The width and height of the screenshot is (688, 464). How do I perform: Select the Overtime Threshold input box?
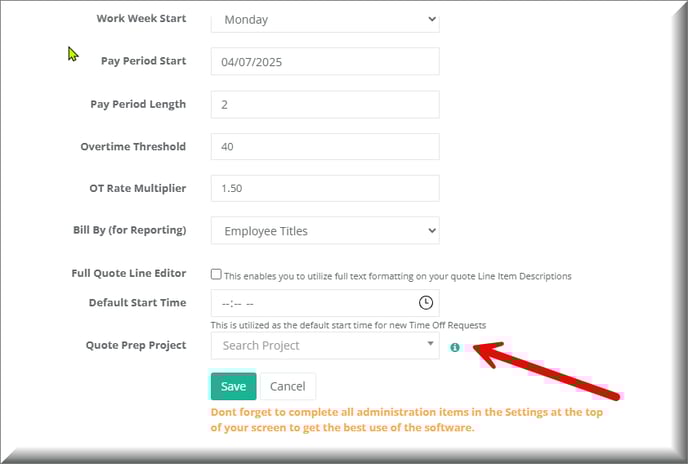pyautogui.click(x=325, y=146)
